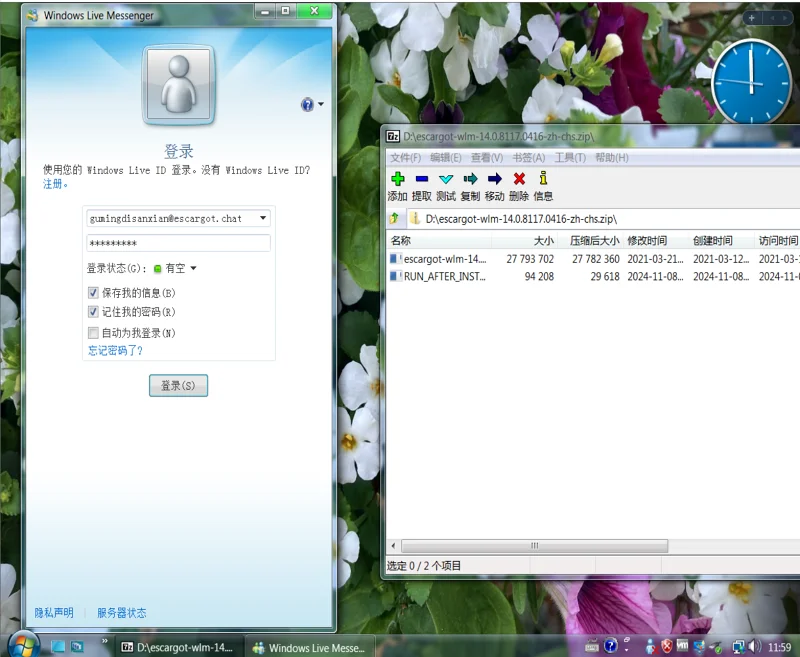800x657 pixels.
Task: Click the 提取 (Extract) icon in 7-Zip
Action: pos(421,179)
